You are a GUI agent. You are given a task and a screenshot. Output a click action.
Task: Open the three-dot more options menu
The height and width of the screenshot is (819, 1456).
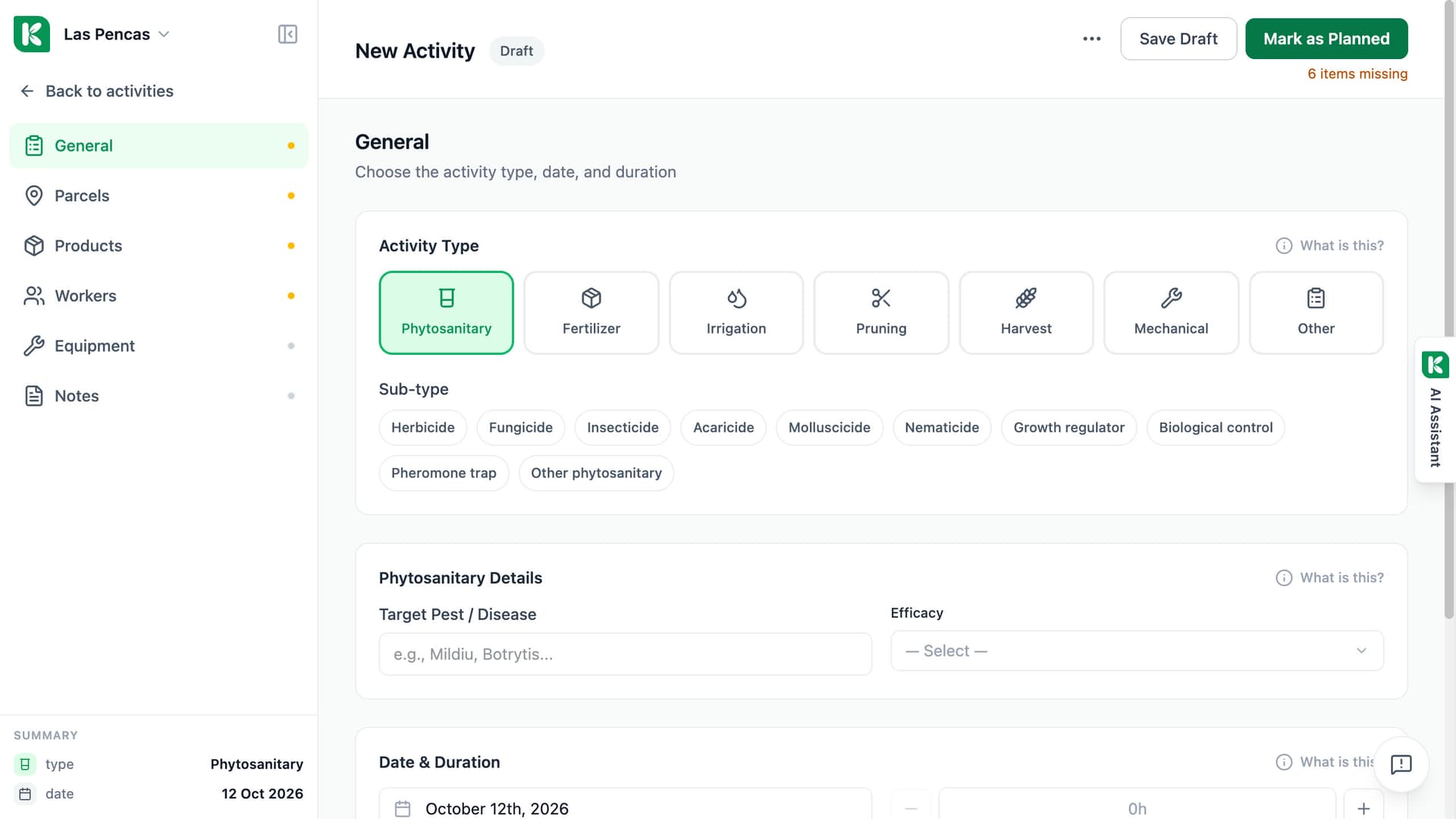[x=1091, y=39]
